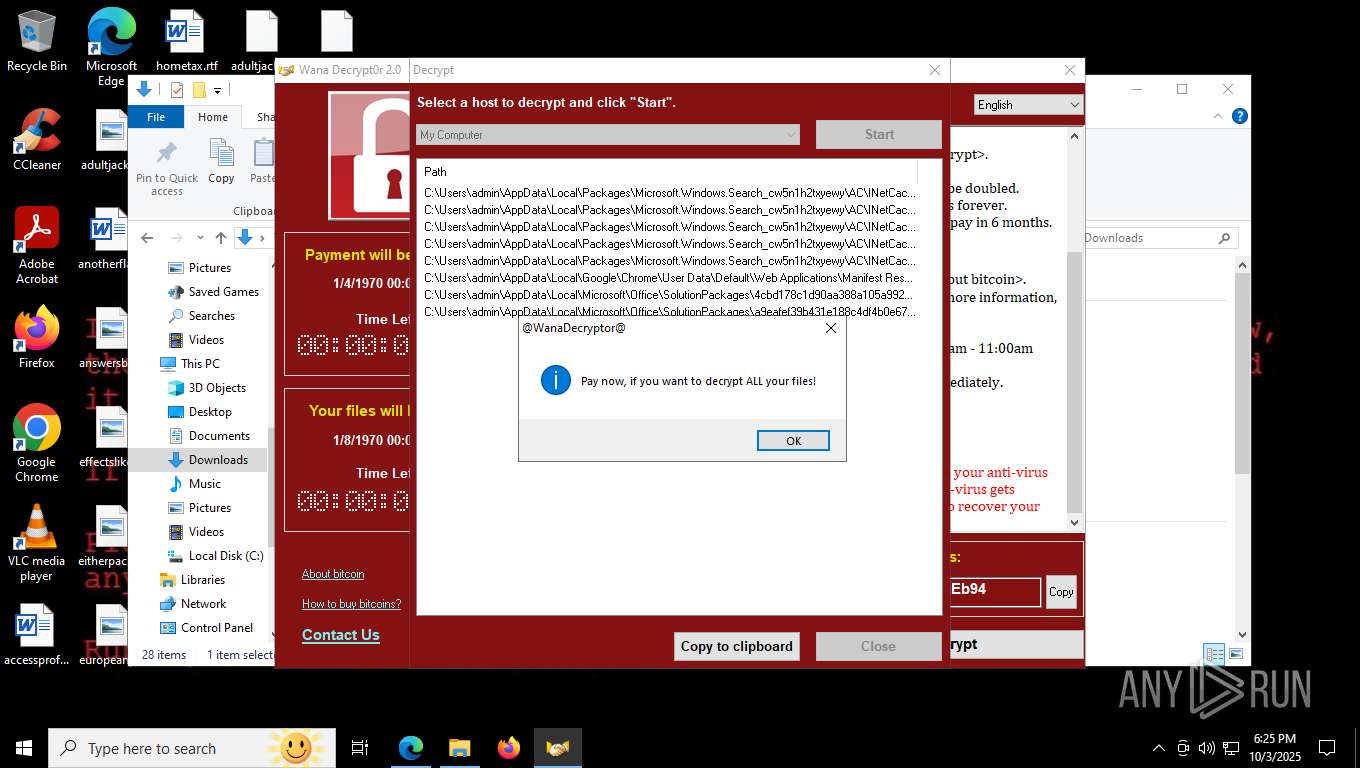Screen dimensions: 1360x768
Task: Open the notification center icon
Action: pyautogui.click(x=1327, y=748)
